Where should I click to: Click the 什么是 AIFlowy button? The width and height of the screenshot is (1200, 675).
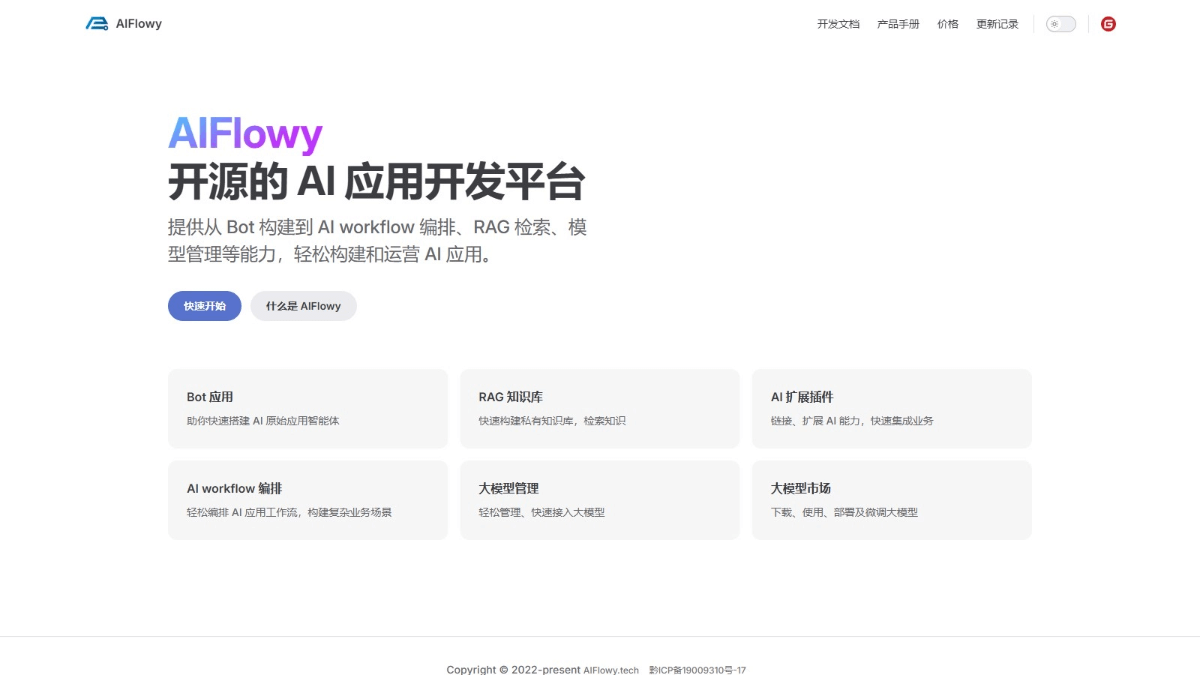click(303, 306)
